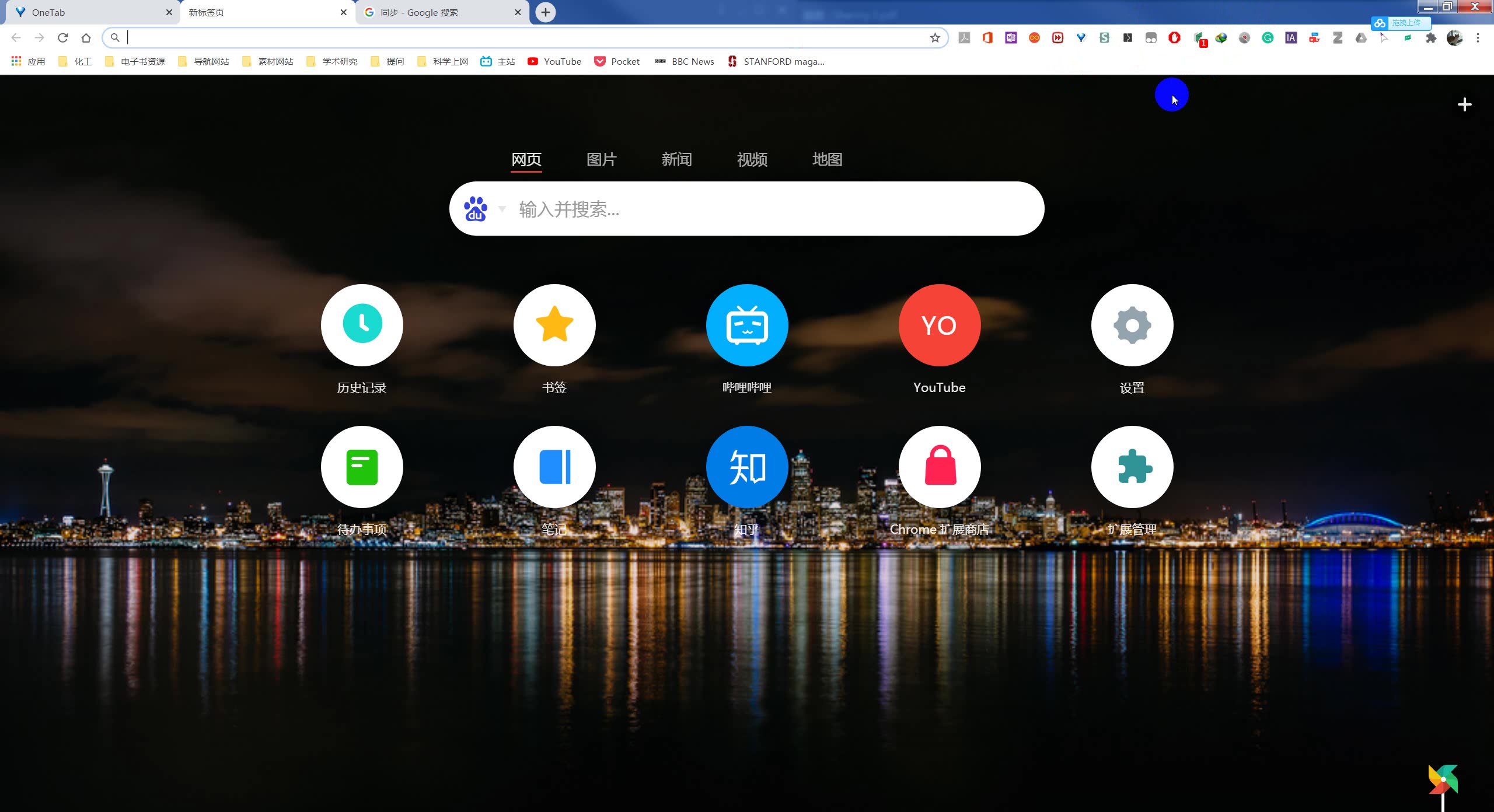
Task: Toggle sync via 同步 Google search tab
Action: tap(441, 11)
